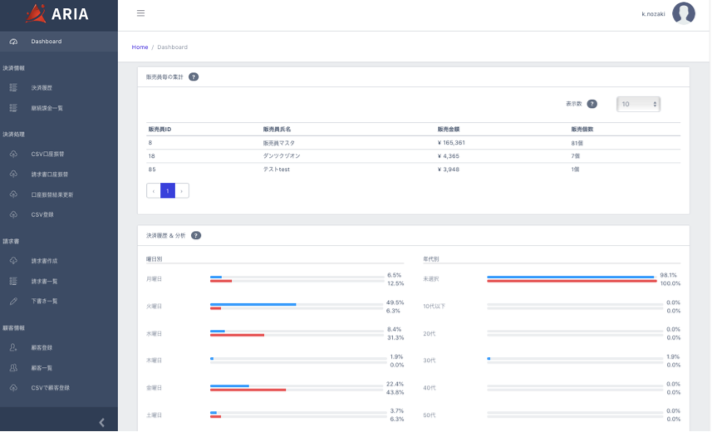Click the pencil icon for 下書き一覧
Viewport: 712px width, 432px height.
click(x=13, y=300)
